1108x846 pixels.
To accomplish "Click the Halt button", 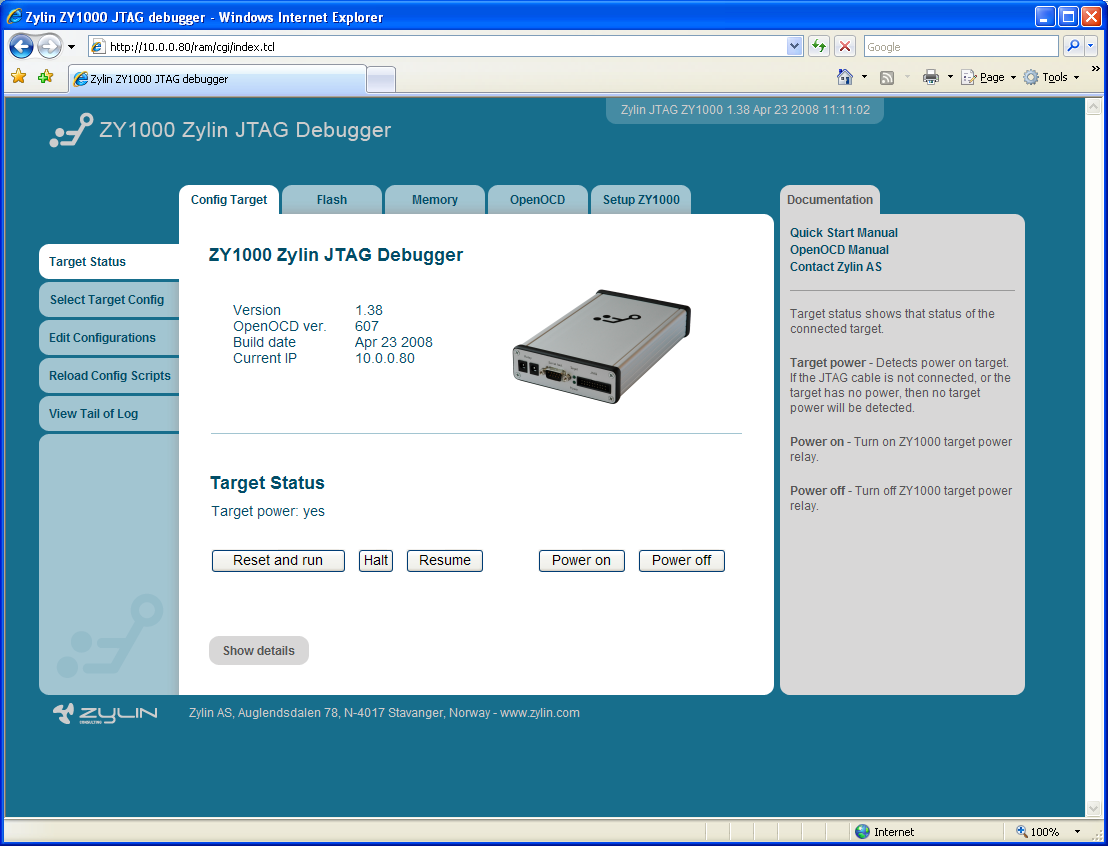I will [376, 560].
